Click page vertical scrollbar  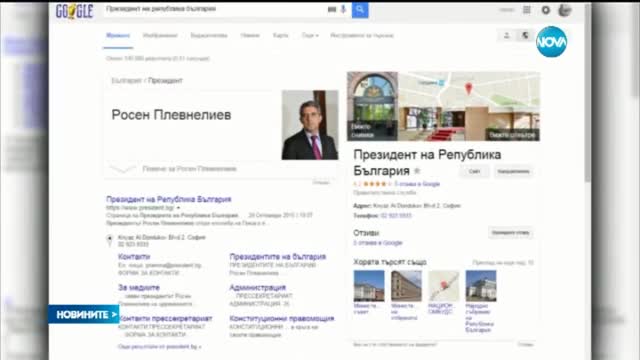(587, 92)
